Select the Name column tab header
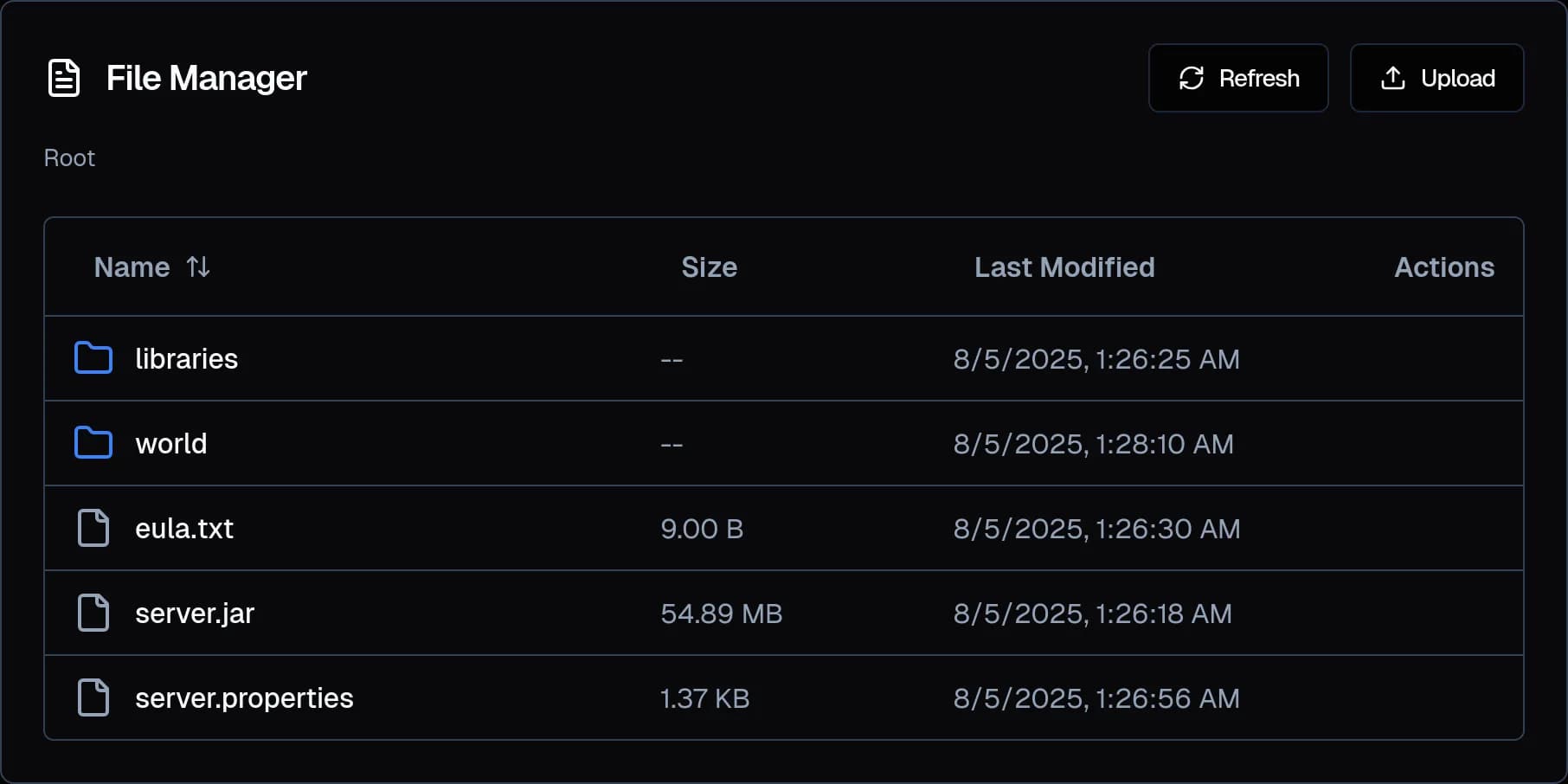 click(132, 267)
